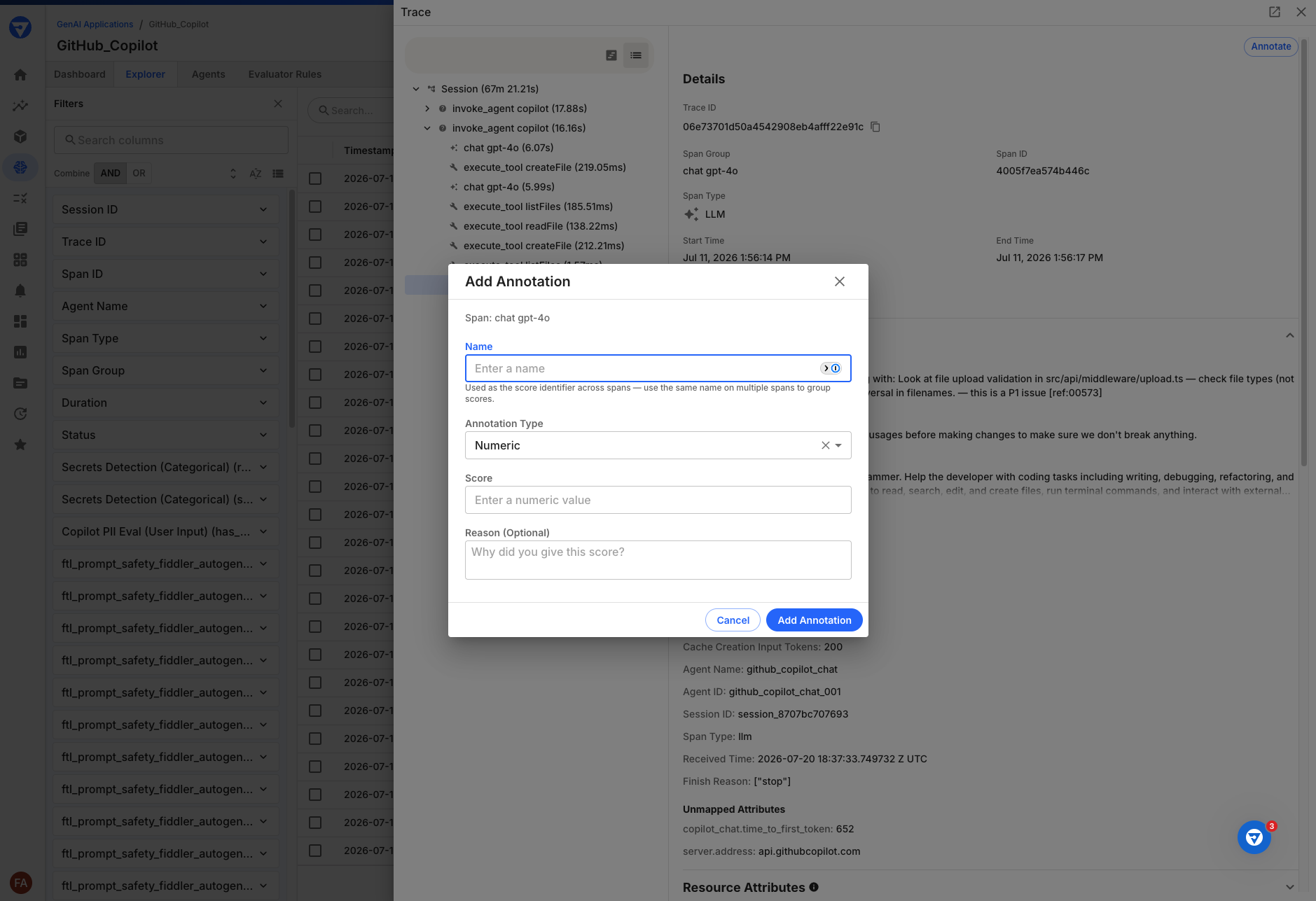
Task: Open the apps grid sidebar icon
Action: pyautogui.click(x=20, y=260)
